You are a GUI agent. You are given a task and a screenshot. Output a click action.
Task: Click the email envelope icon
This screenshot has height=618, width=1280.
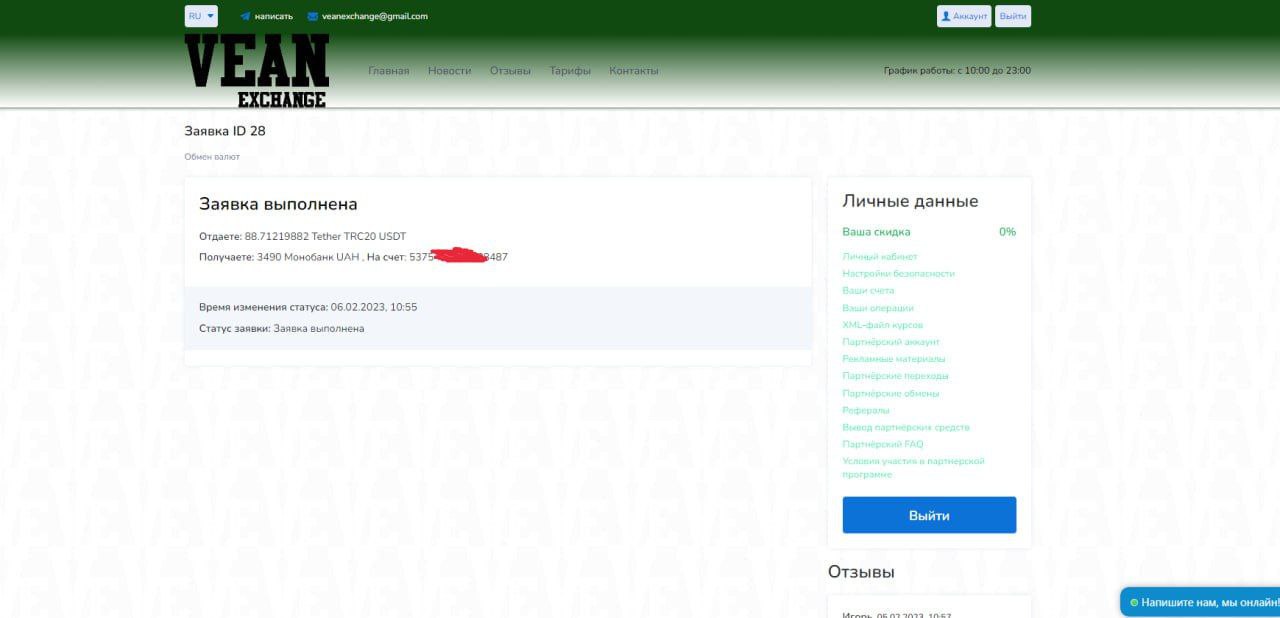pos(313,16)
